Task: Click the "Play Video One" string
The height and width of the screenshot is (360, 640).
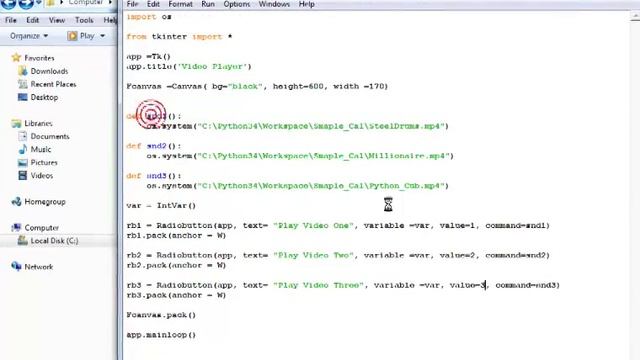Action: [x=313, y=225]
